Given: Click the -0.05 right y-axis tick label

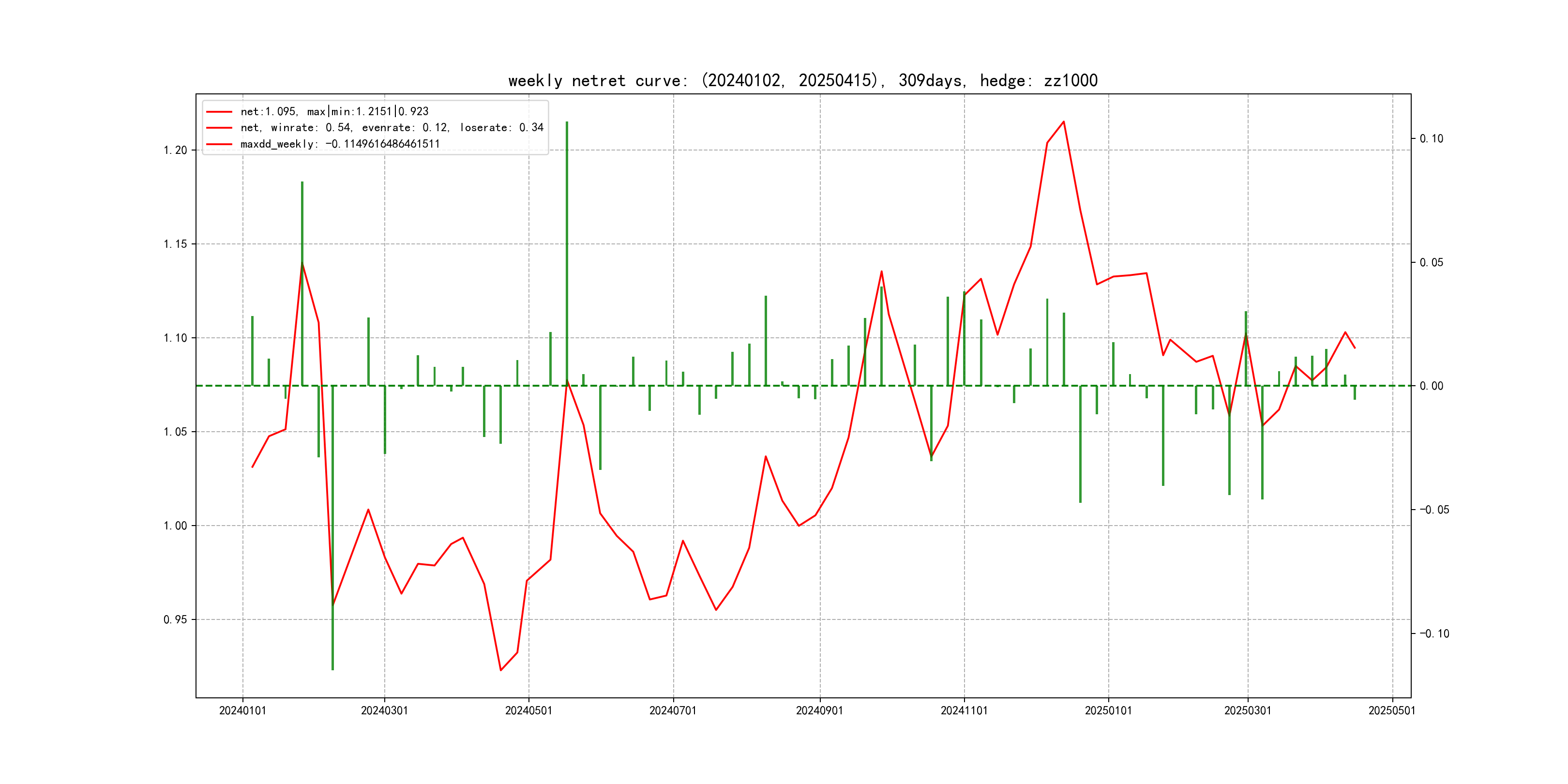Looking at the screenshot, I should point(1434,510).
